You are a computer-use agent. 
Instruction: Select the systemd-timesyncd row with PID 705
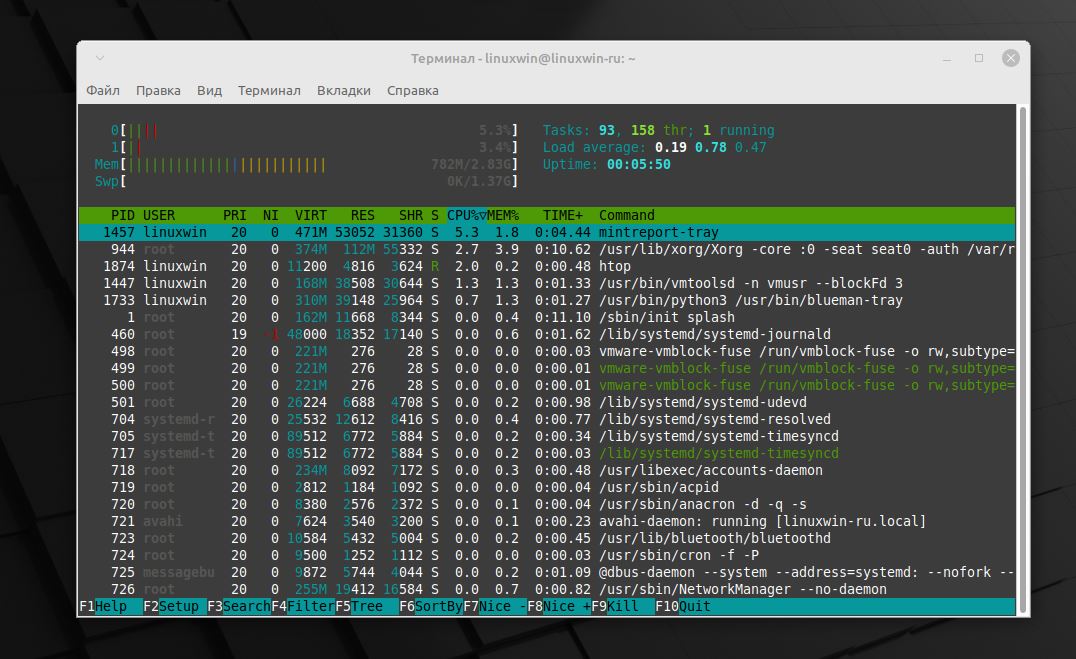[x=547, y=437]
